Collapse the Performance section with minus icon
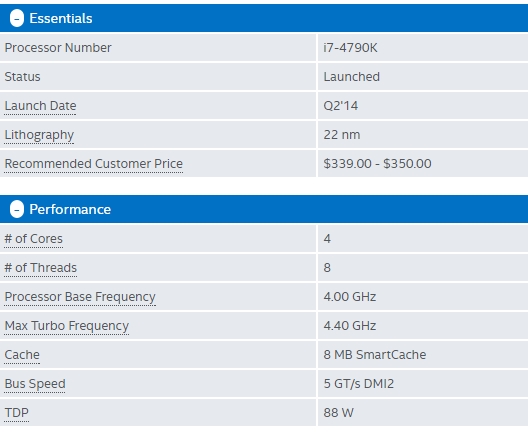 tap(17, 209)
